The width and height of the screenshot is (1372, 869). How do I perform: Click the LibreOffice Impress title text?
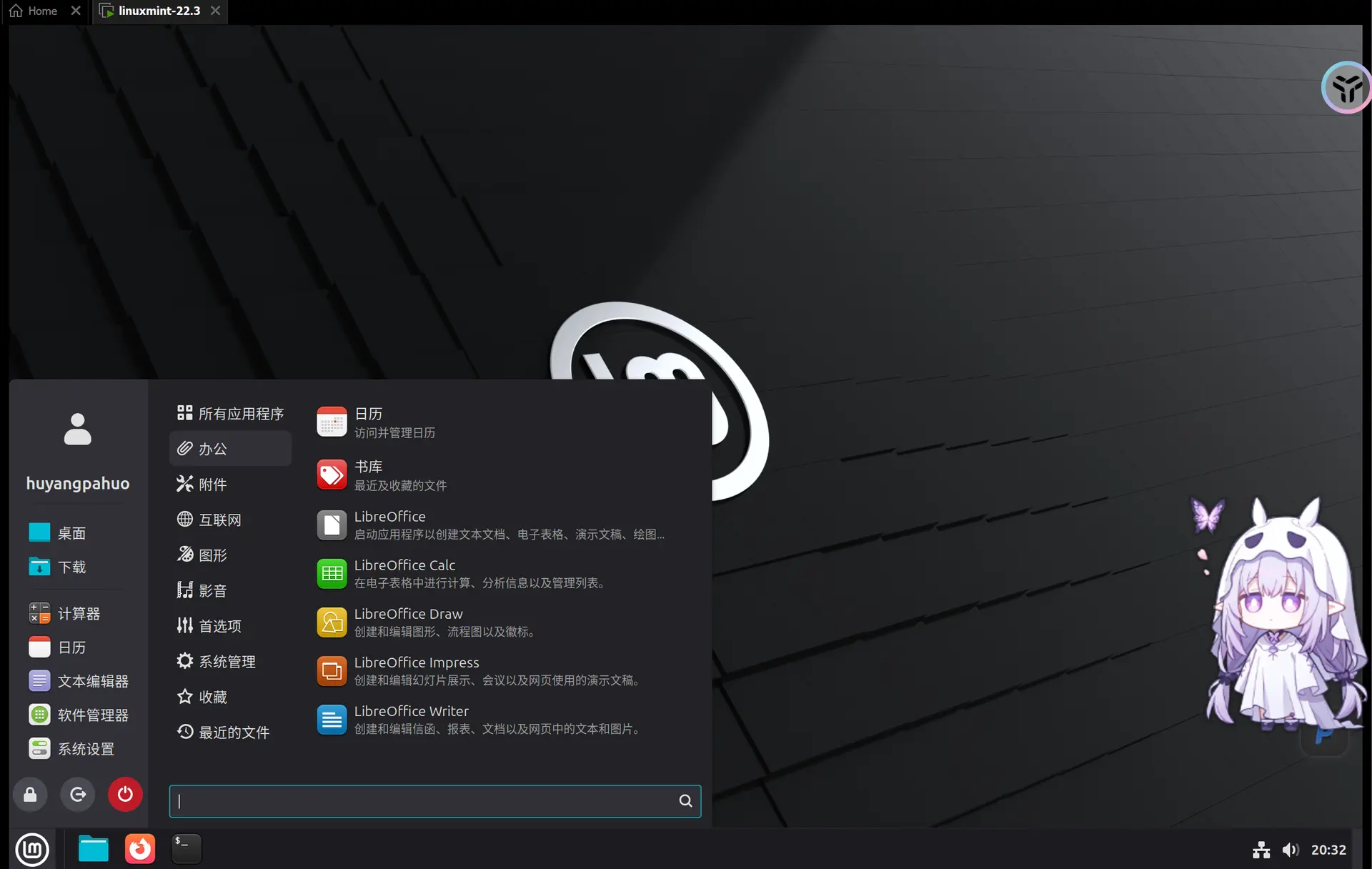click(x=417, y=662)
